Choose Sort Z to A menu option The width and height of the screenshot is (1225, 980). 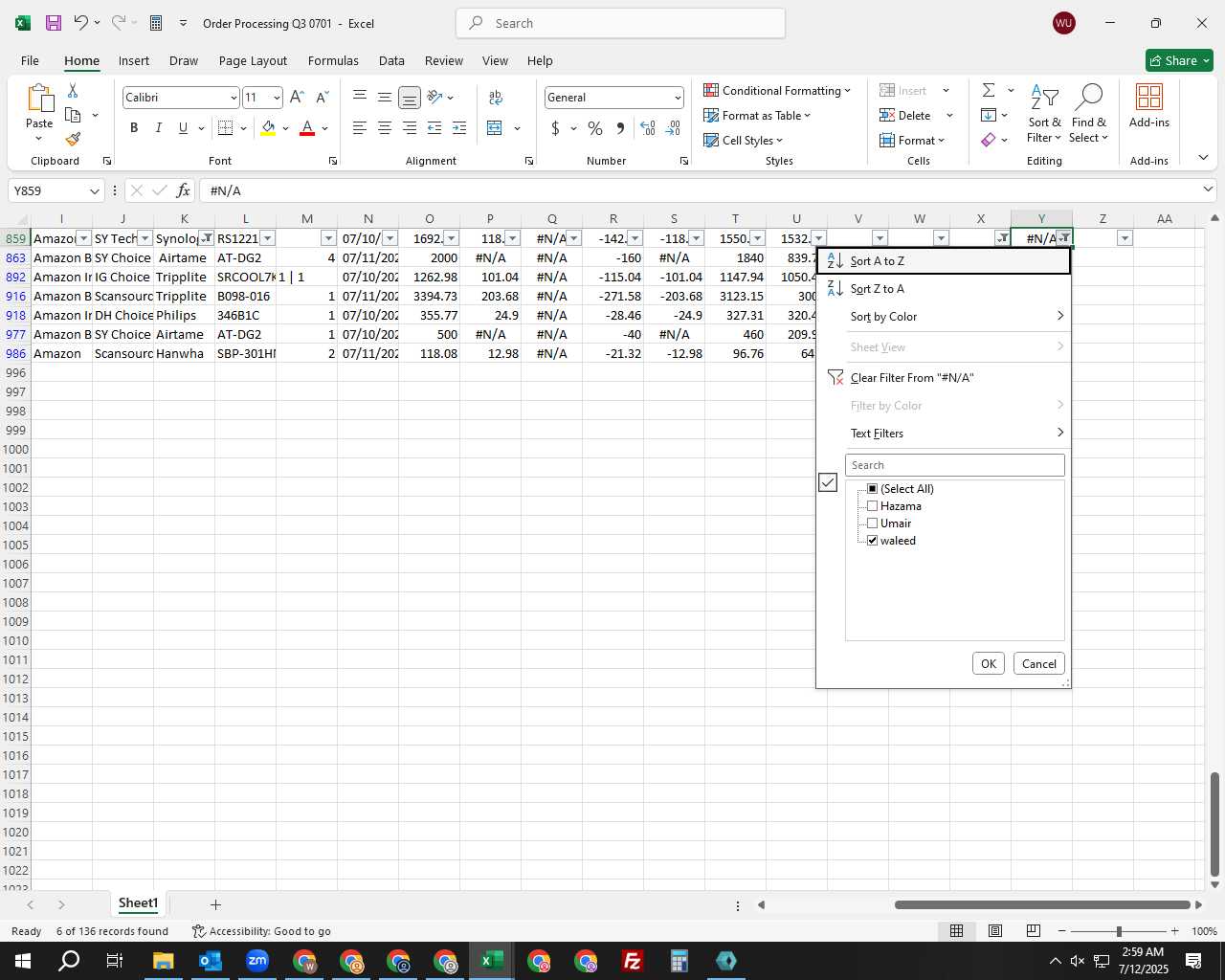click(943, 288)
